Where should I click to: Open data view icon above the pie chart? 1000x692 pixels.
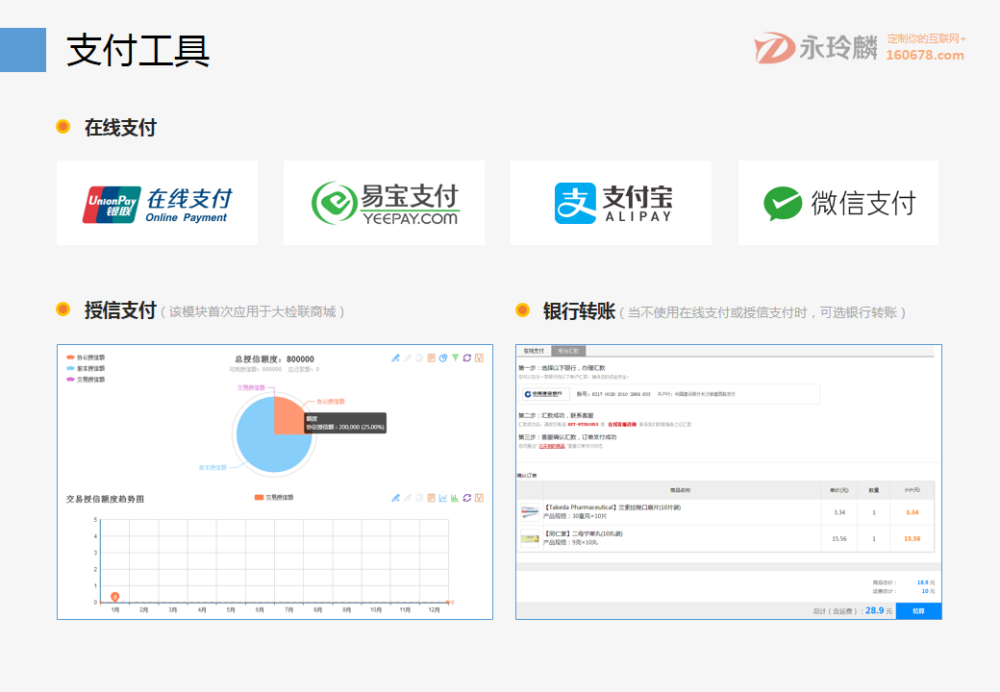[431, 358]
